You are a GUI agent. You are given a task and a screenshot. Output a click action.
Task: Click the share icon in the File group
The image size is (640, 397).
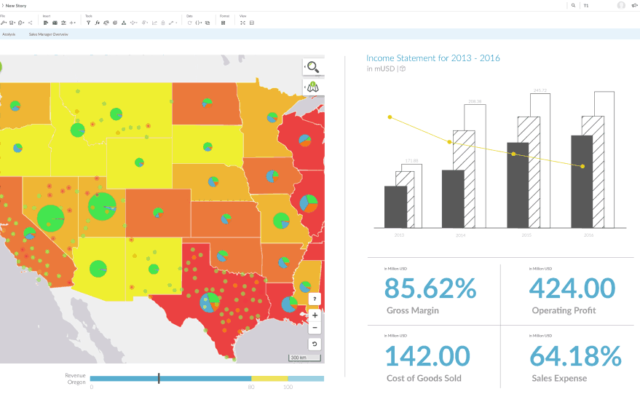(30, 23)
